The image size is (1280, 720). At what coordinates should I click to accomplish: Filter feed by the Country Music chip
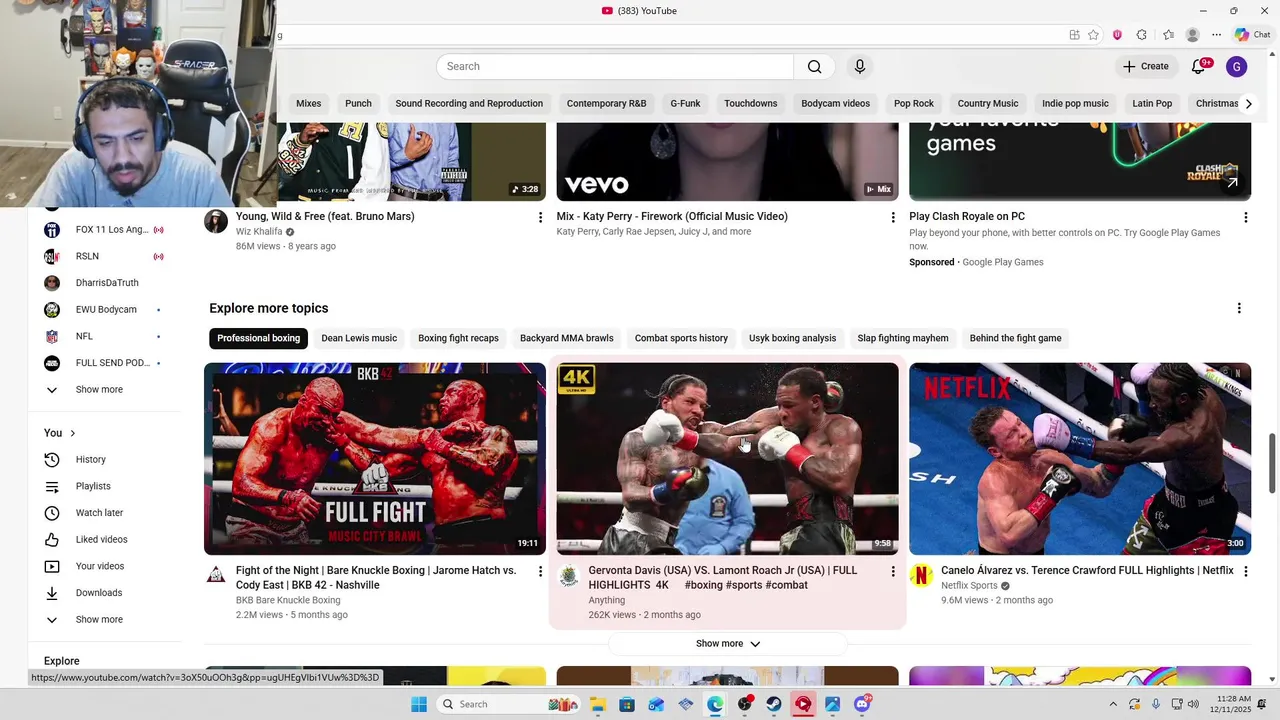(x=988, y=103)
